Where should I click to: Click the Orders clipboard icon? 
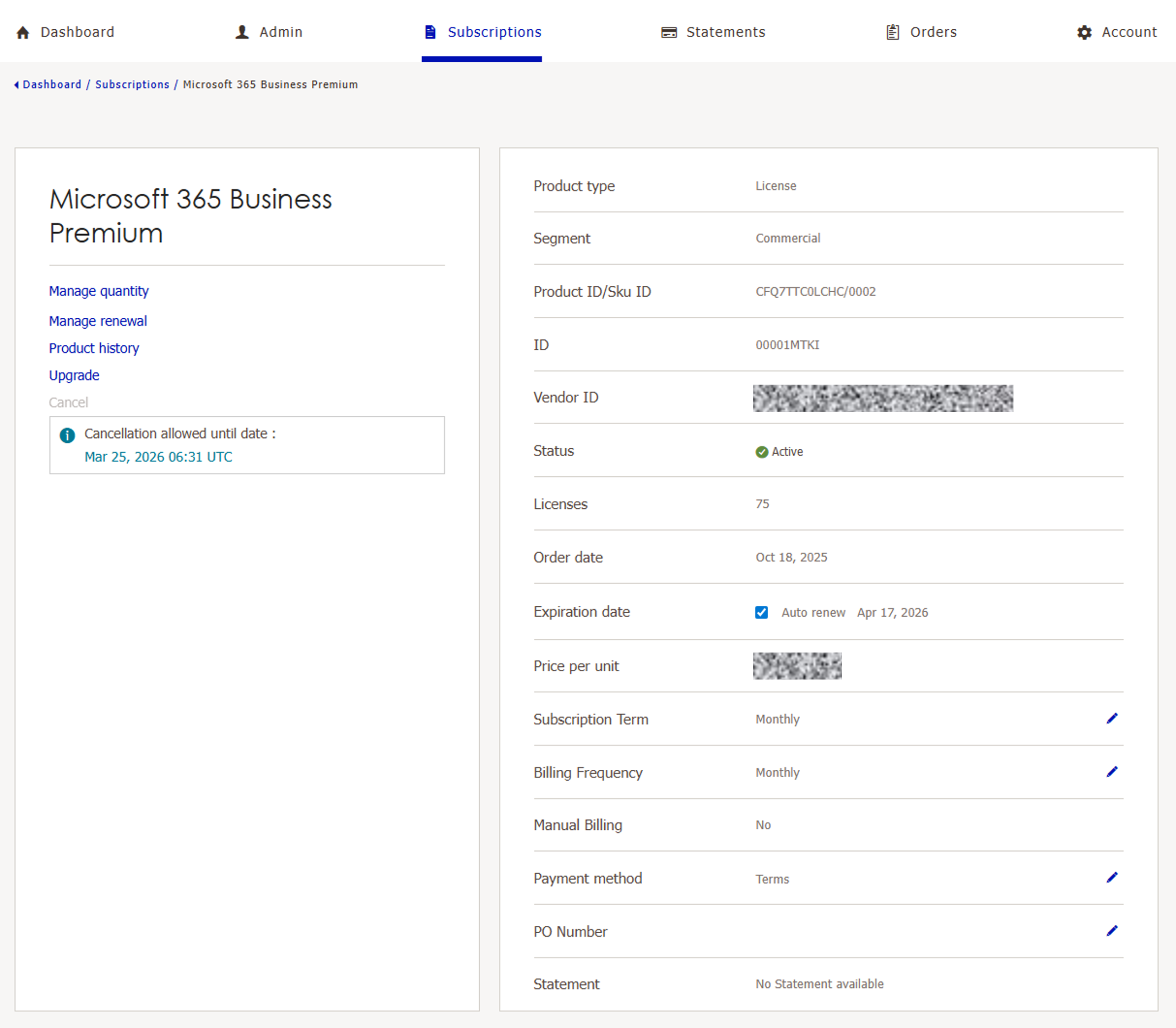point(892,32)
